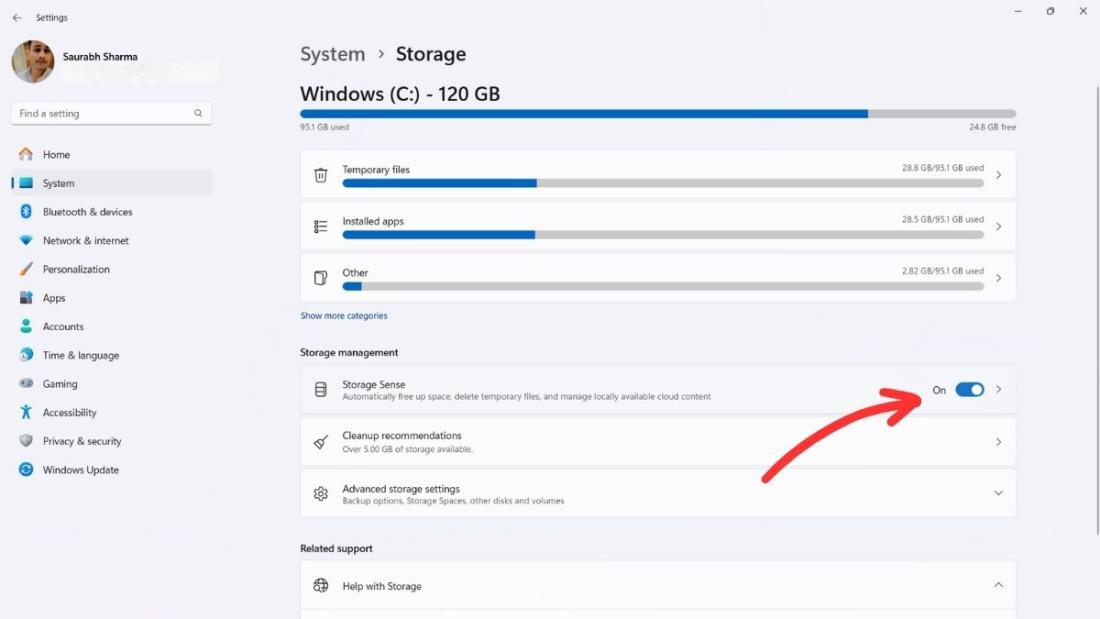Click the Privacy & security shield icon
The width and height of the screenshot is (1100, 619).
tap(26, 441)
